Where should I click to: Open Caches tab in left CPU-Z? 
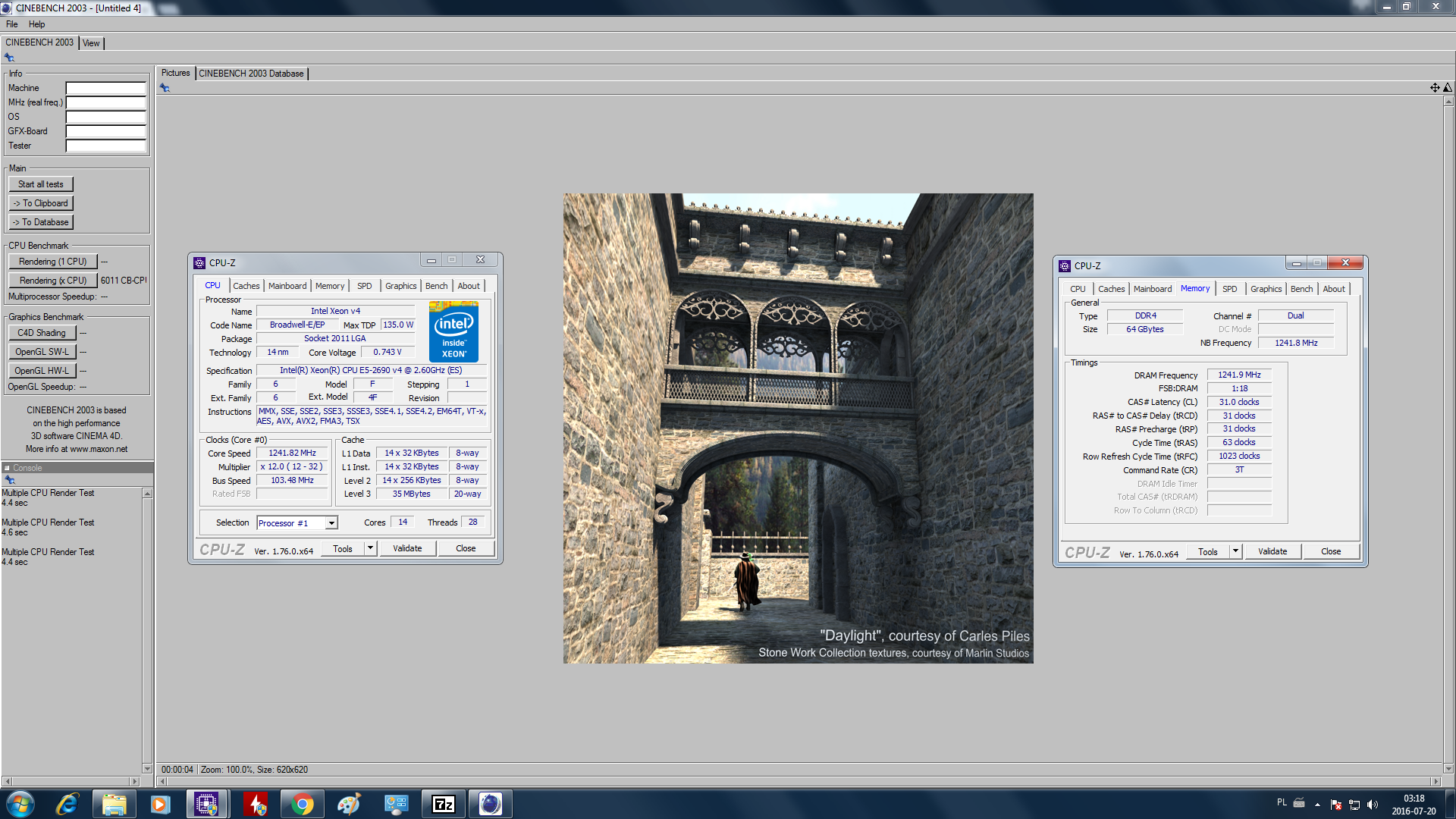[246, 286]
